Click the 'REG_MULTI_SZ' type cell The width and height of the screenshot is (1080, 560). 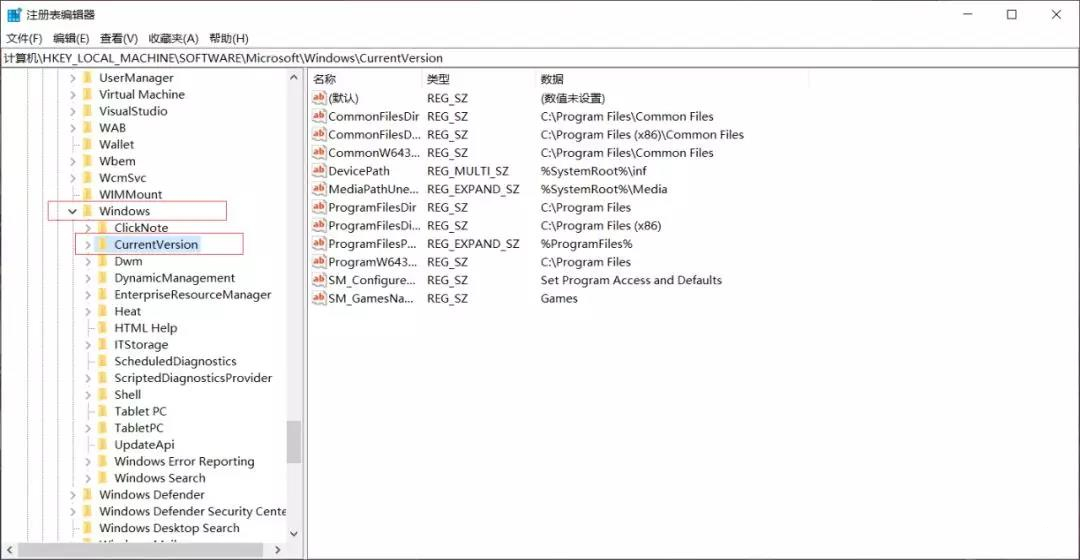468,171
